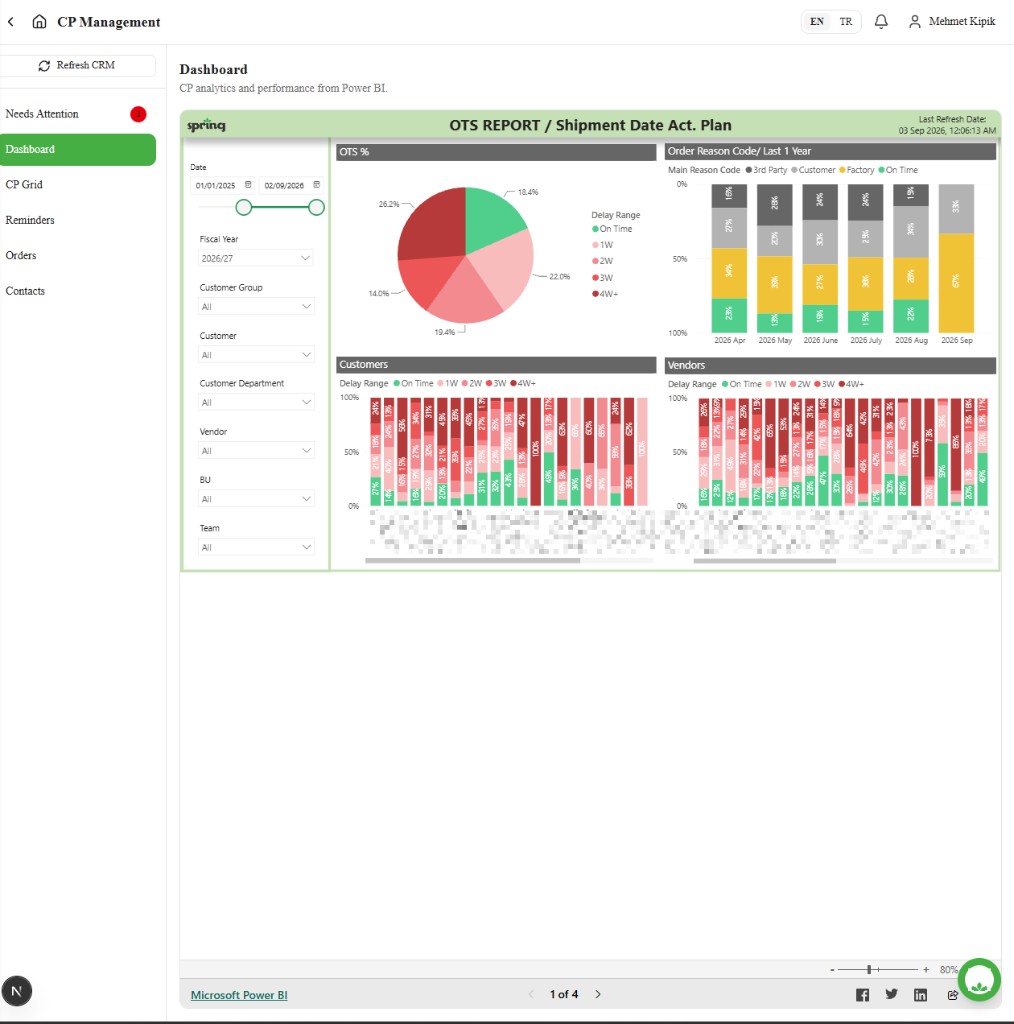
Task: Share the report on Facebook
Action: point(863,995)
